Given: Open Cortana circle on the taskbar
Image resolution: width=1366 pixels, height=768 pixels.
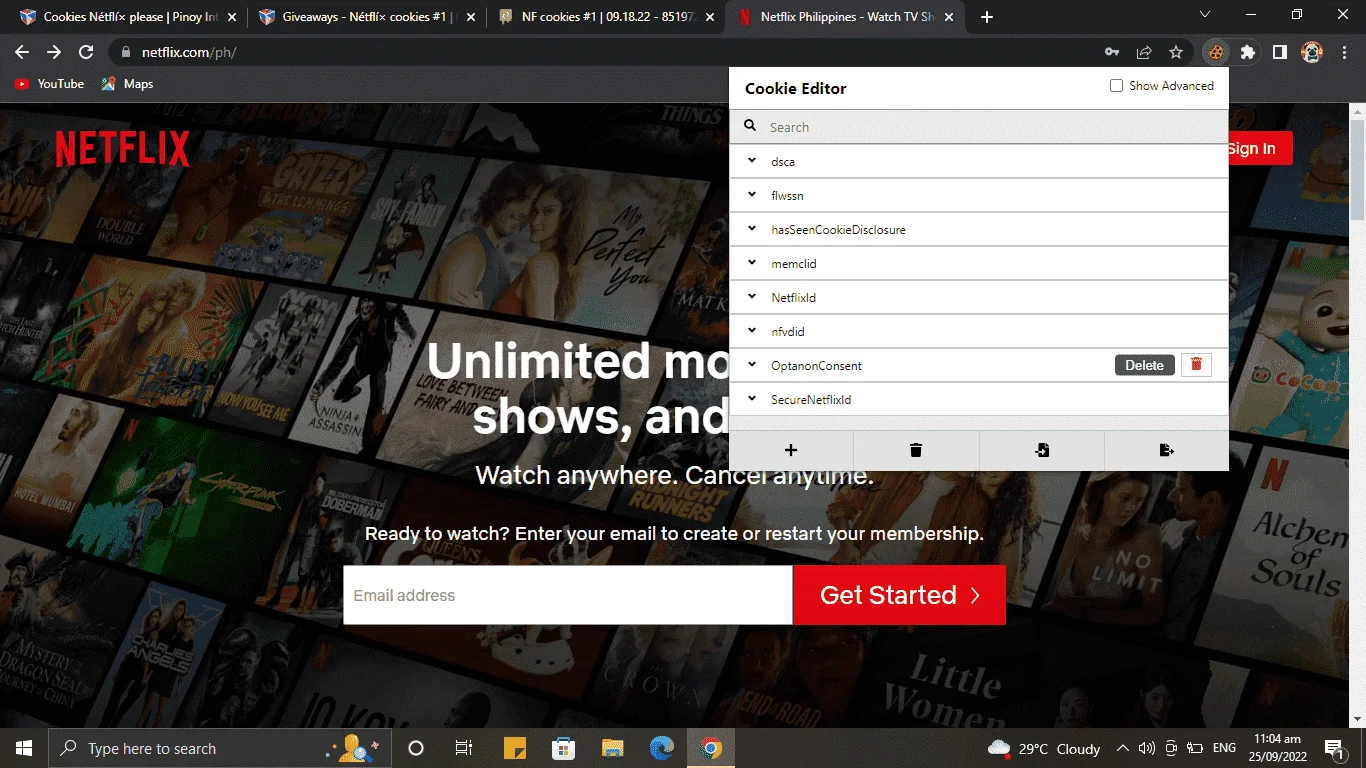Looking at the screenshot, I should 416,748.
